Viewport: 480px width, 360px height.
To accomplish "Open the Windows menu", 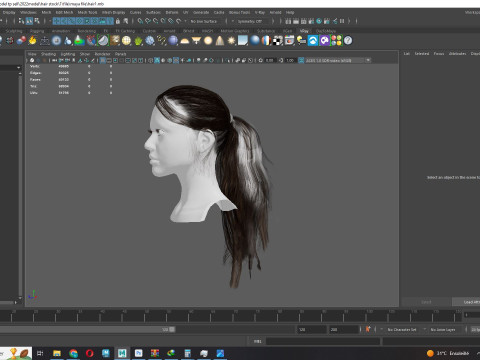I will pyautogui.click(x=28, y=12).
